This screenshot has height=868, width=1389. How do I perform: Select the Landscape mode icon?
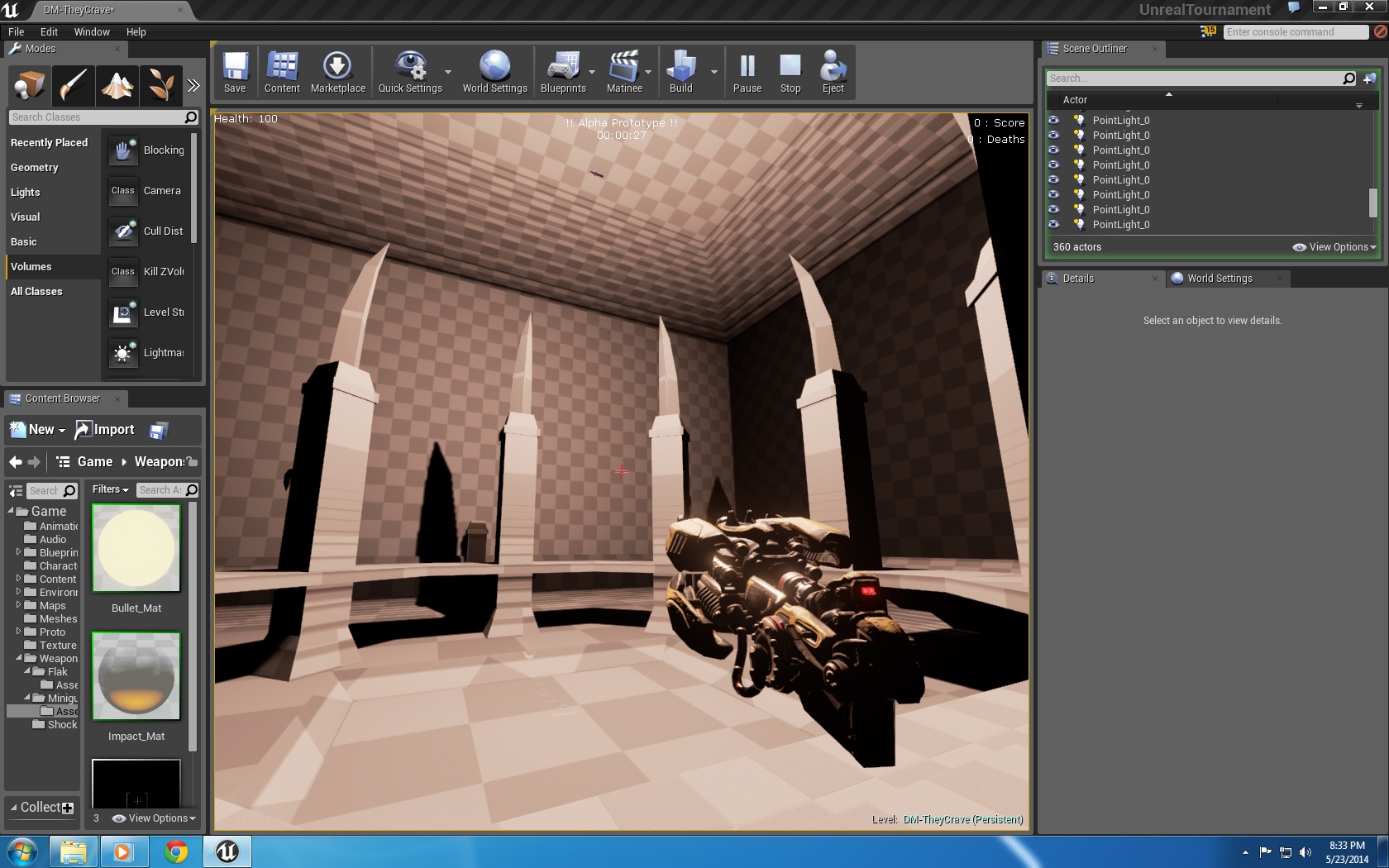pyautogui.click(x=117, y=84)
